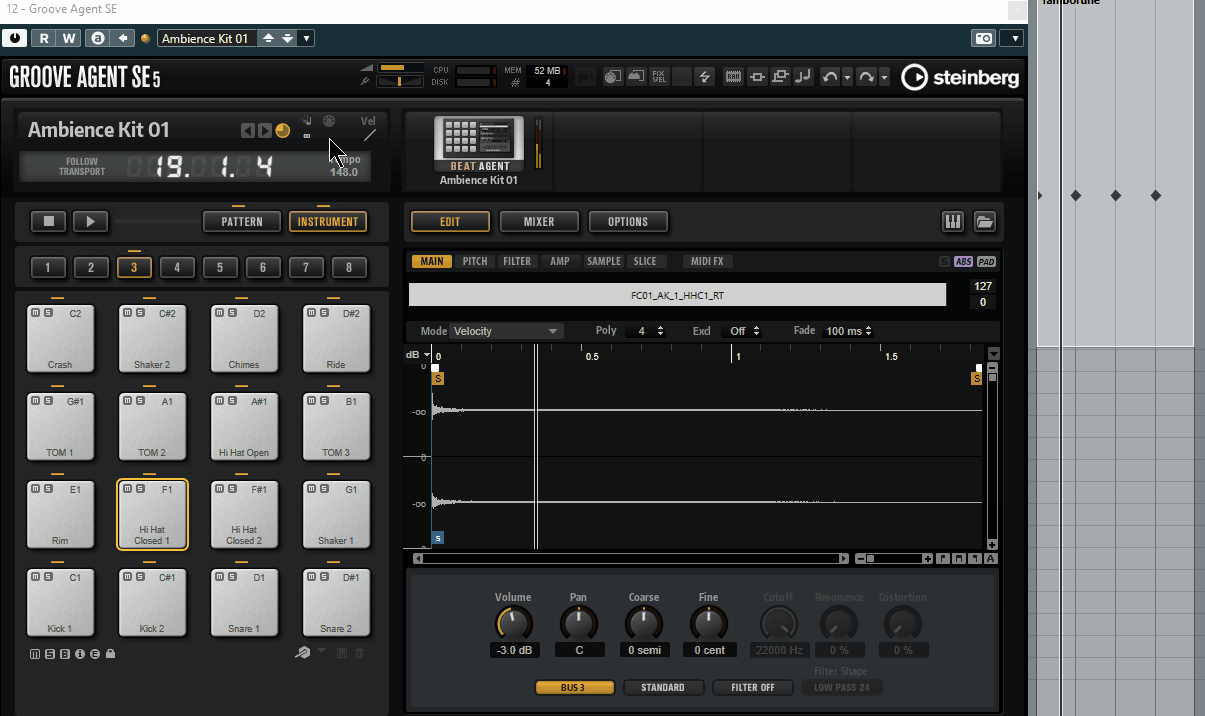This screenshot has width=1205, height=716.
Task: Open the BUS 3 output selector
Action: click(x=575, y=687)
